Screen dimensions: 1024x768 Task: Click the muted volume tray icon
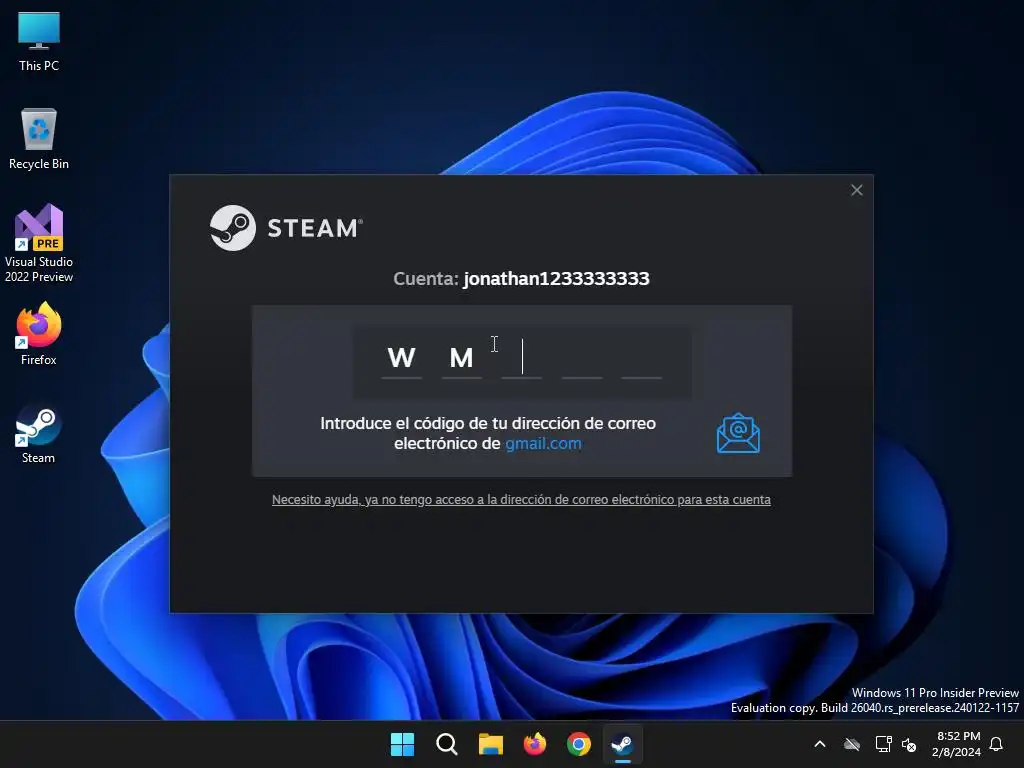[x=909, y=744]
